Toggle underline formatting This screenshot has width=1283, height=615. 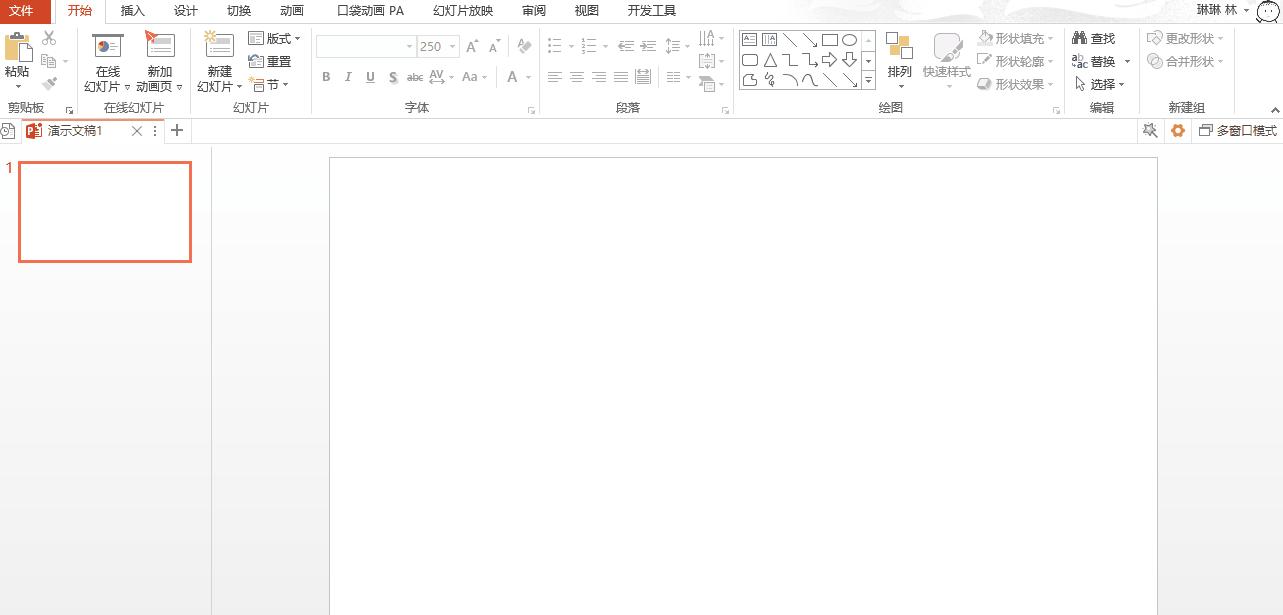370,77
